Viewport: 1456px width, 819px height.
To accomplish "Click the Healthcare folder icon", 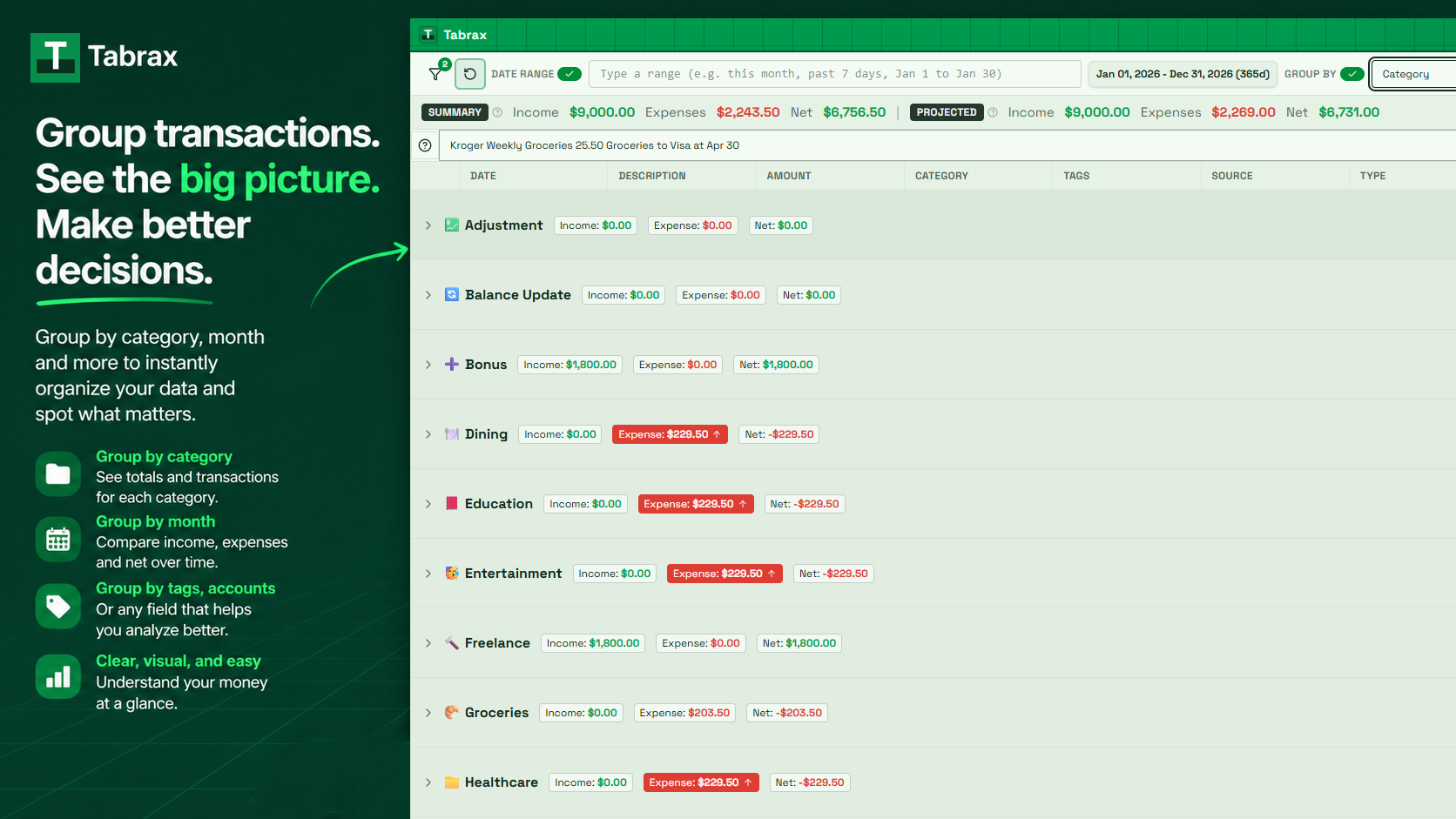I will coord(452,782).
